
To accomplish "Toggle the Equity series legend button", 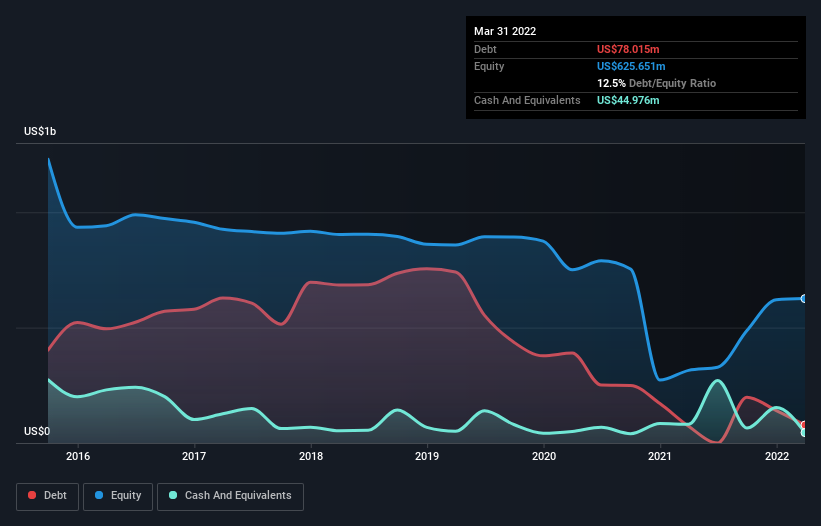I will 118,496.
